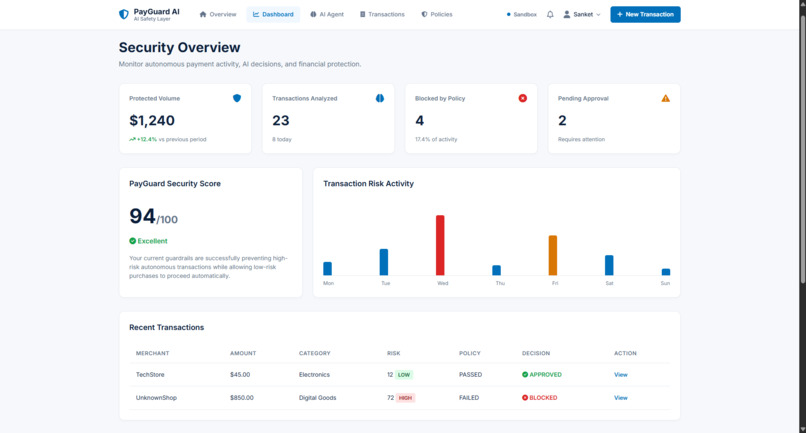
Task: Click the HIGH risk badge
Action: point(405,398)
